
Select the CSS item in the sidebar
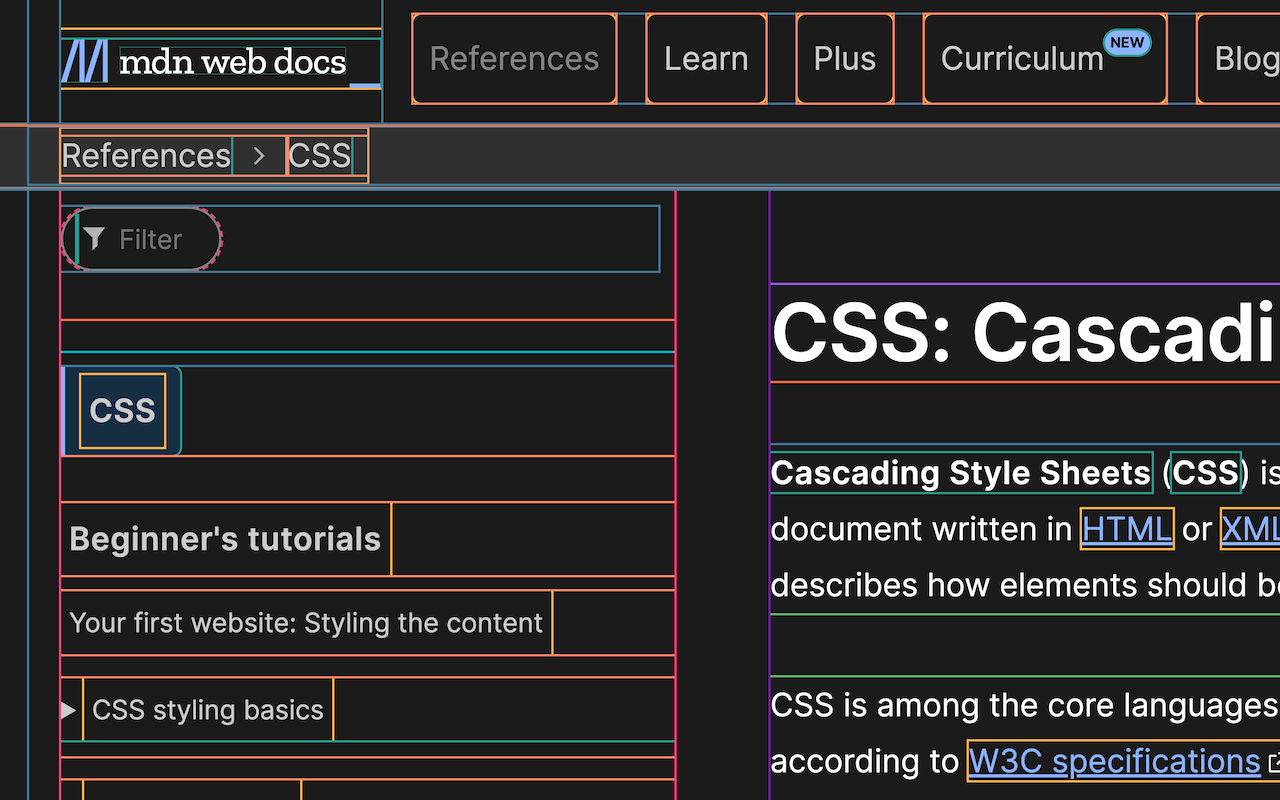(122, 410)
